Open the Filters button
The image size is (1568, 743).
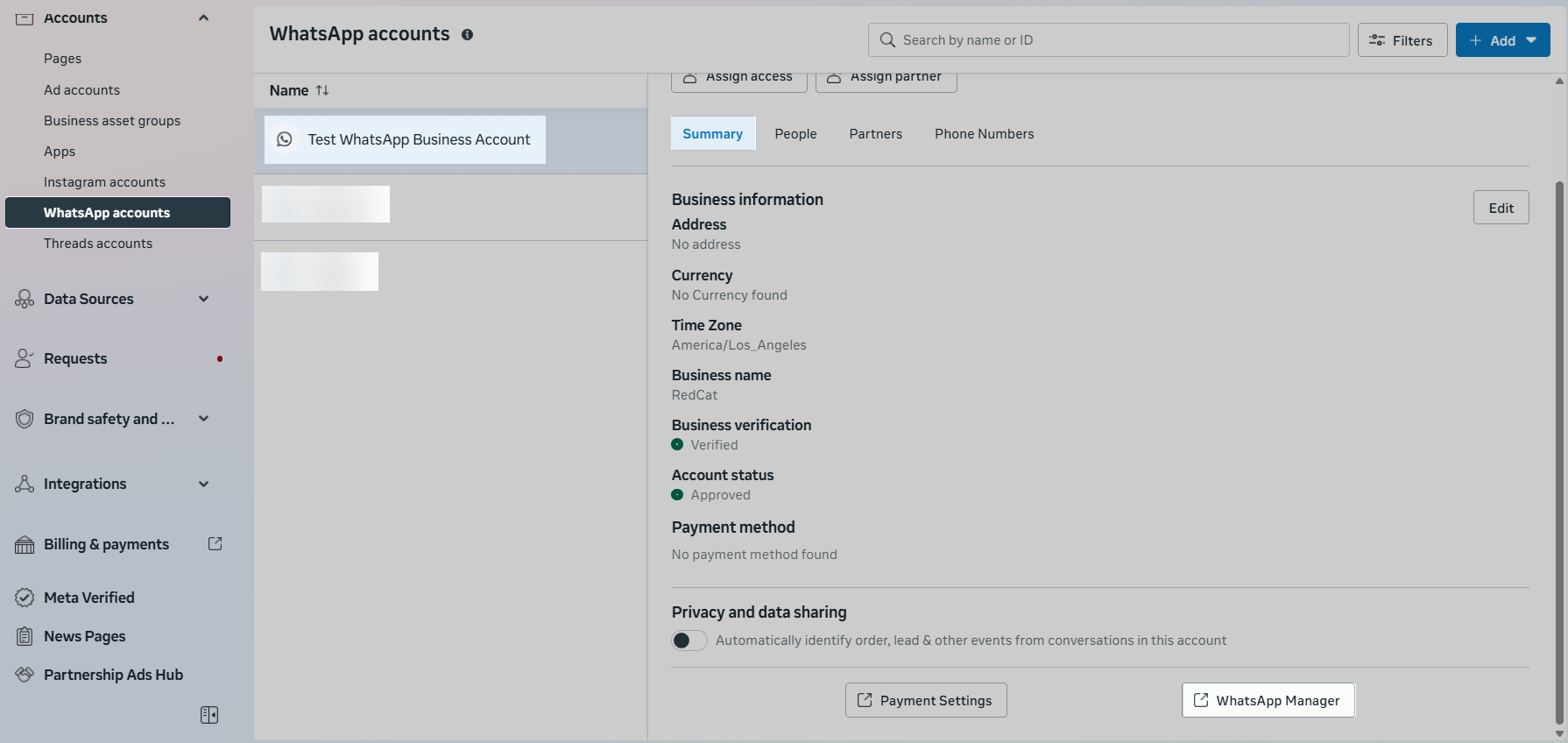click(1402, 40)
